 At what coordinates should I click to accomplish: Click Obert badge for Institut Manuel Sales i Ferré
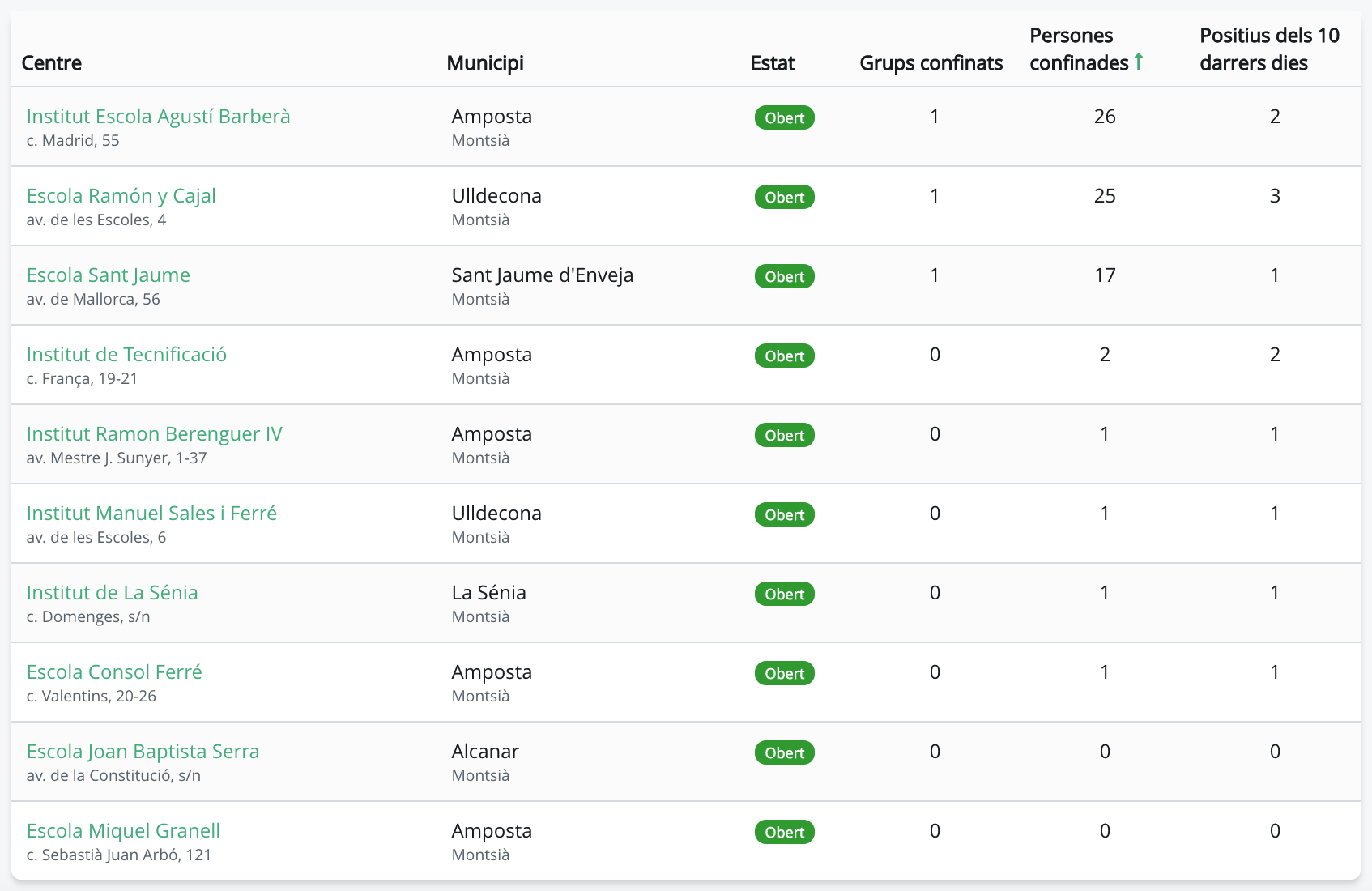click(785, 514)
